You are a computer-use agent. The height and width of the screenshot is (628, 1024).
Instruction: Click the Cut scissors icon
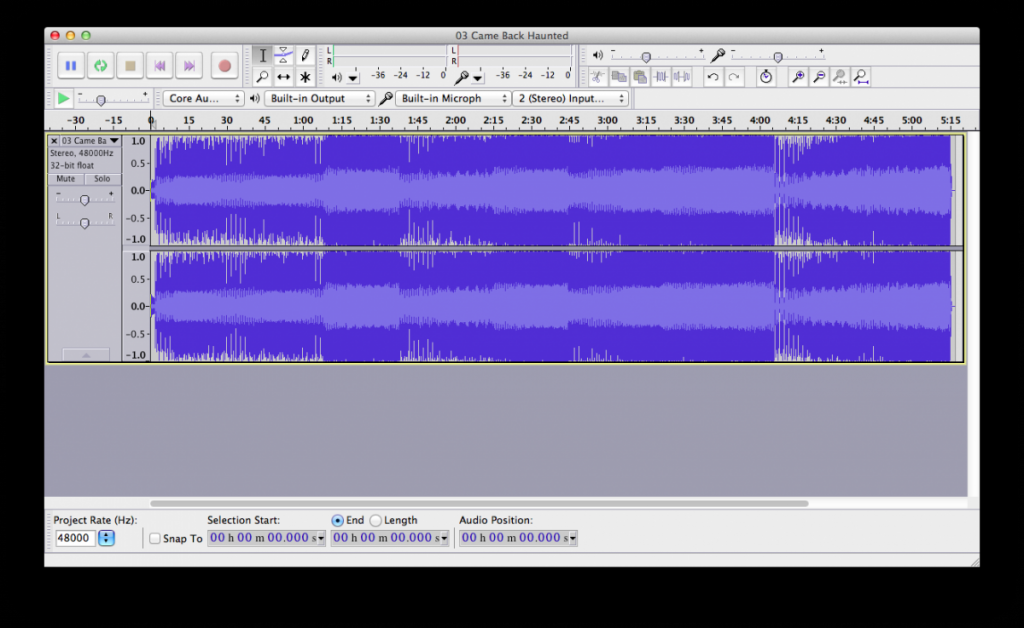598,77
